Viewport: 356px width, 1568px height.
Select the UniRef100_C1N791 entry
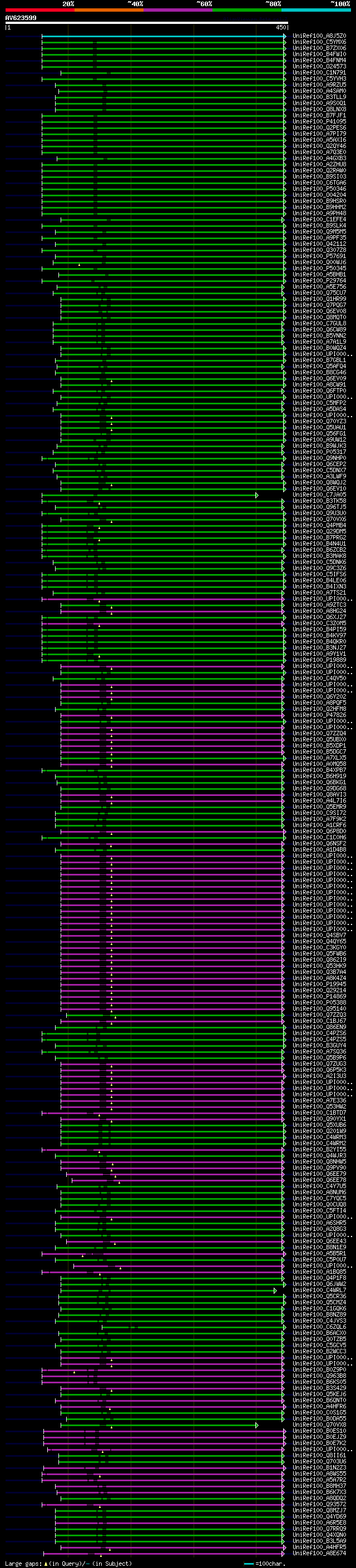[319, 72]
